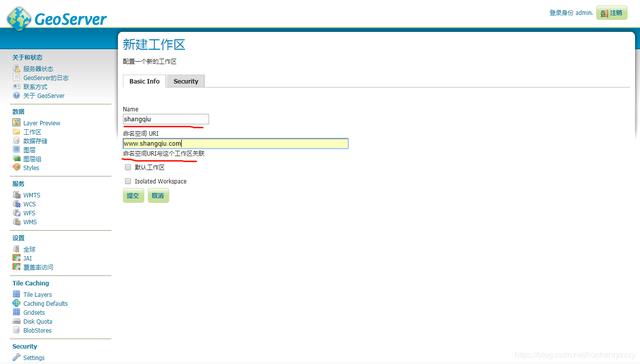
Task: Open the JAI settings icon
Action: (16, 258)
